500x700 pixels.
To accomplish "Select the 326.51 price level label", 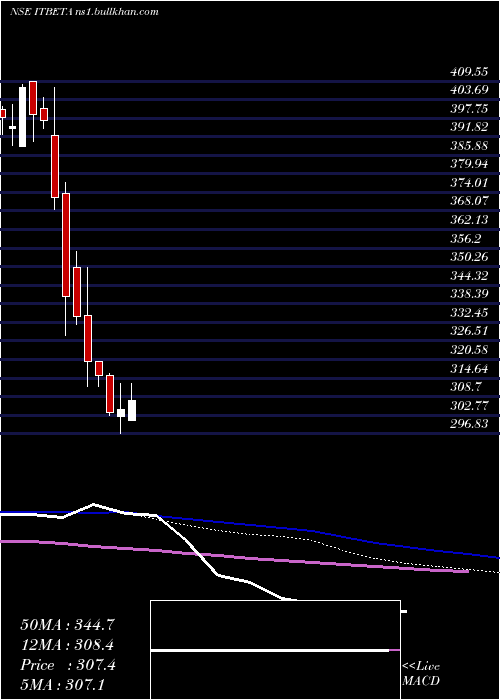I will pos(469,331).
